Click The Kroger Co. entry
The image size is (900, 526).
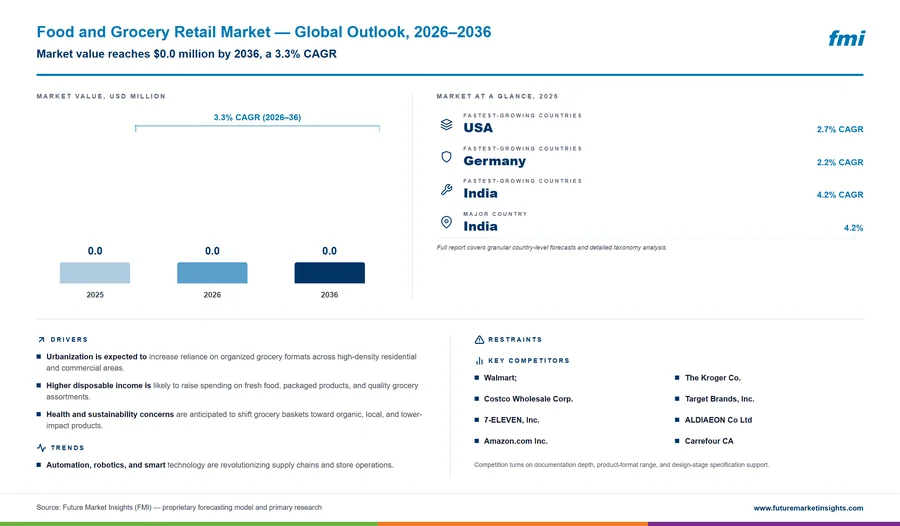click(x=712, y=378)
